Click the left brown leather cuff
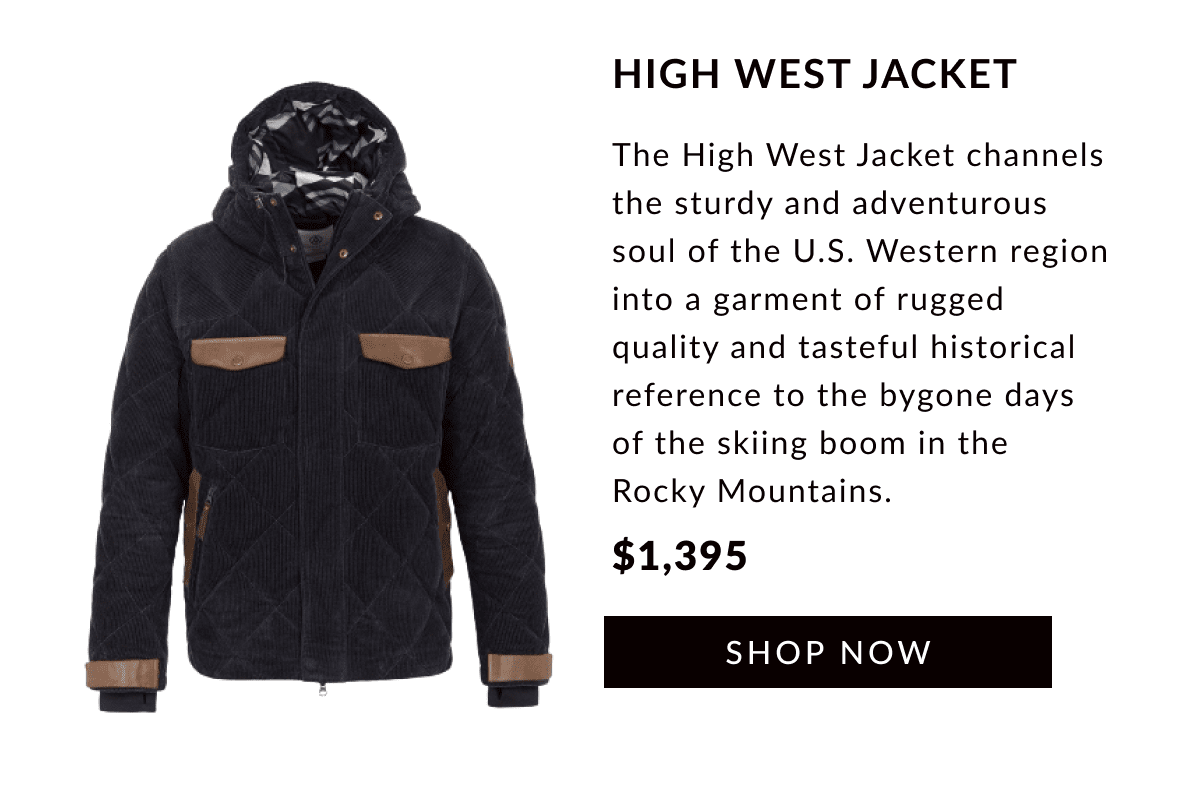 122,673
